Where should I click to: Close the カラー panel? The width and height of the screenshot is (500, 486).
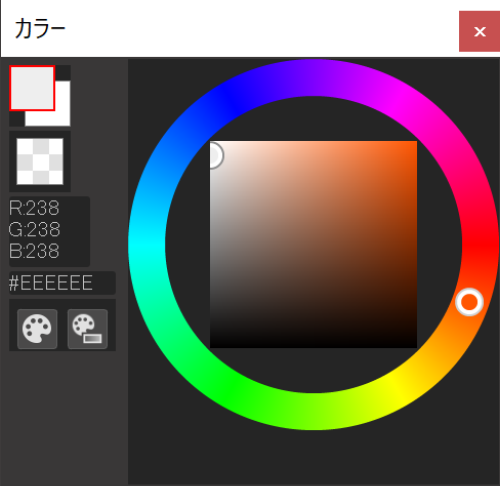coord(480,31)
